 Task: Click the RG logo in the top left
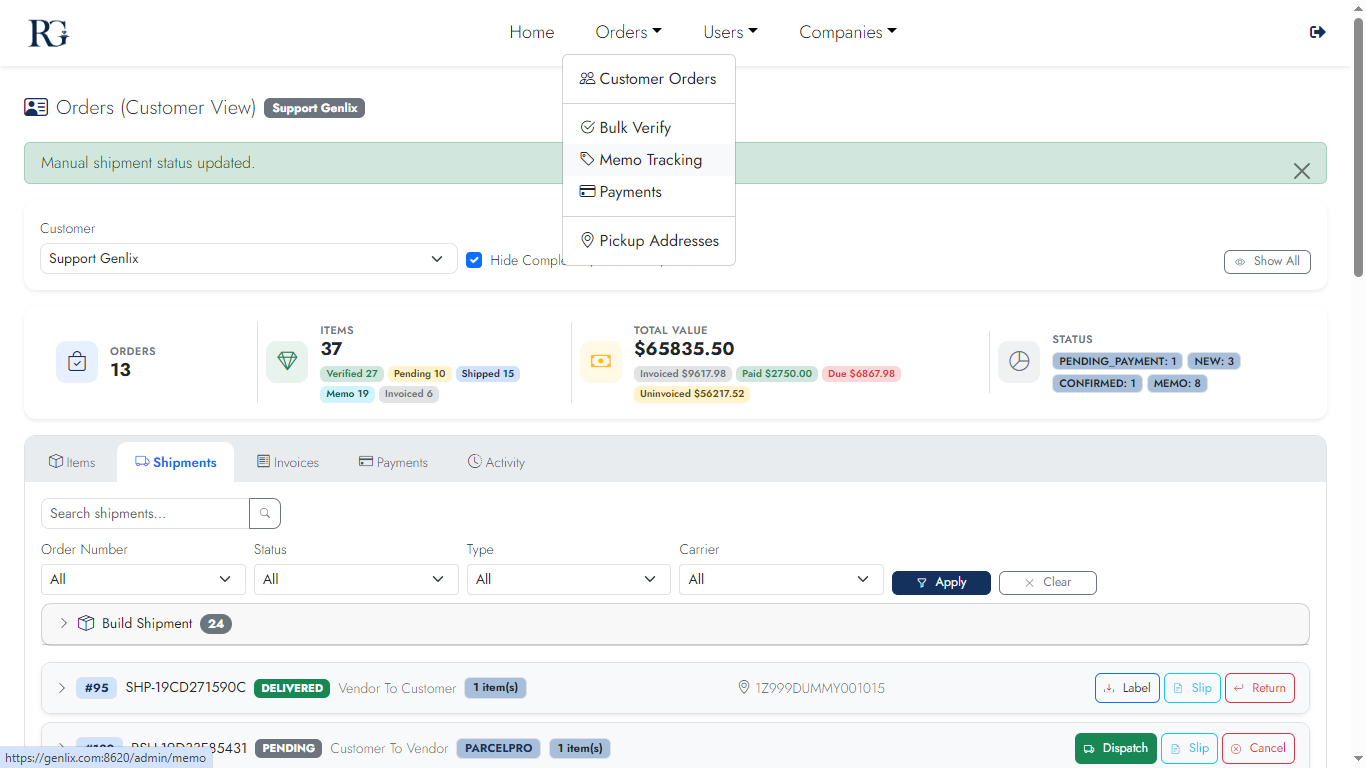click(47, 31)
